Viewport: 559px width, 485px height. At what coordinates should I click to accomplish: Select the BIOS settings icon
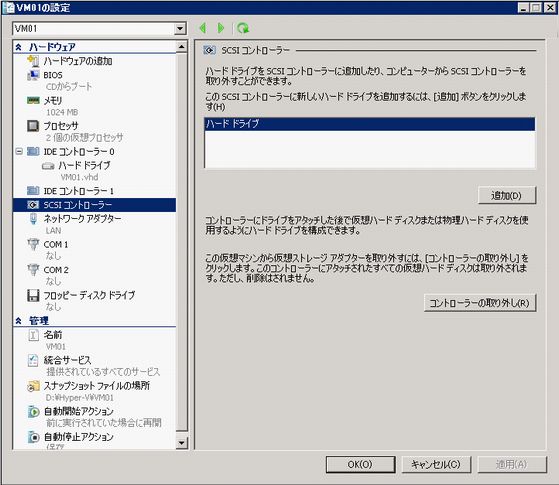33,75
